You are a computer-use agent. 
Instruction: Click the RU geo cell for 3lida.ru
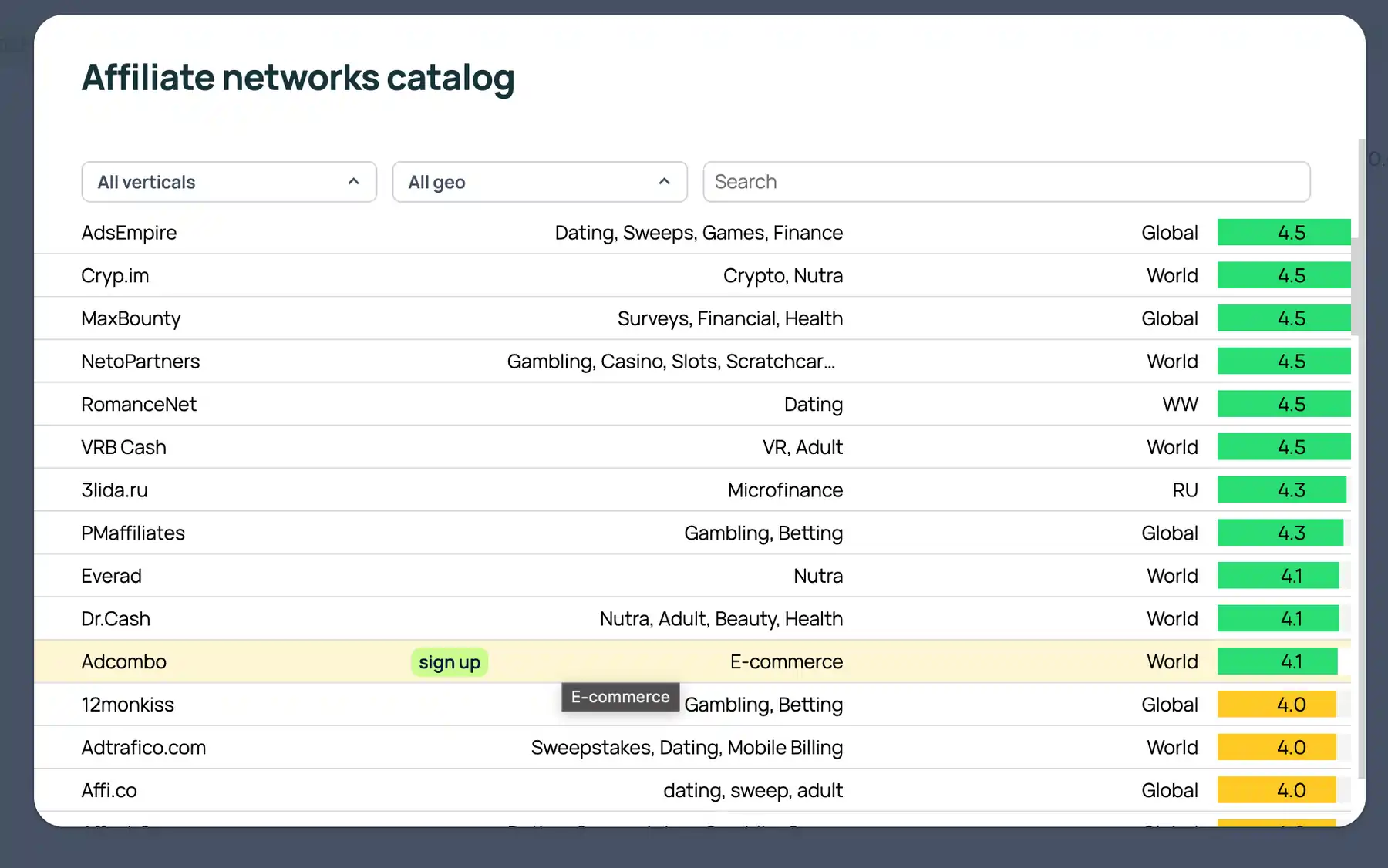coord(1185,490)
